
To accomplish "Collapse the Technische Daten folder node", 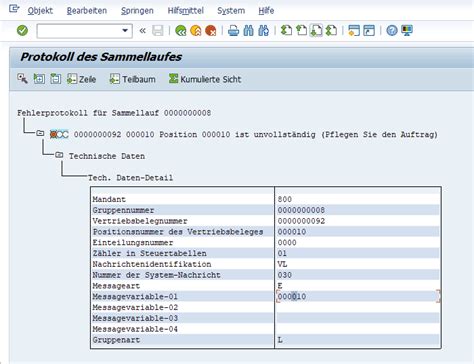I will point(59,155).
